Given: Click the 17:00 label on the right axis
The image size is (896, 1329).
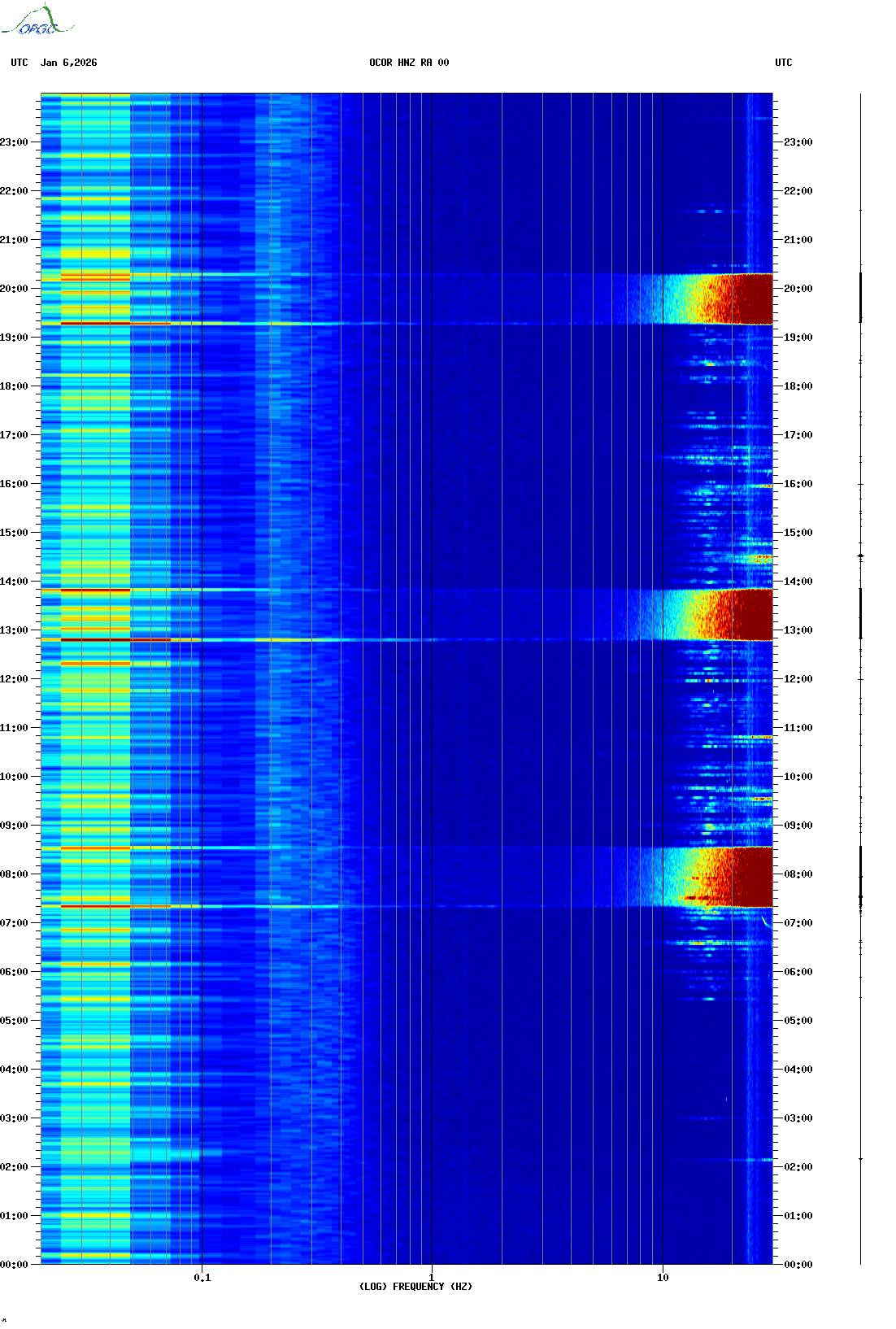Looking at the screenshot, I should (x=798, y=435).
